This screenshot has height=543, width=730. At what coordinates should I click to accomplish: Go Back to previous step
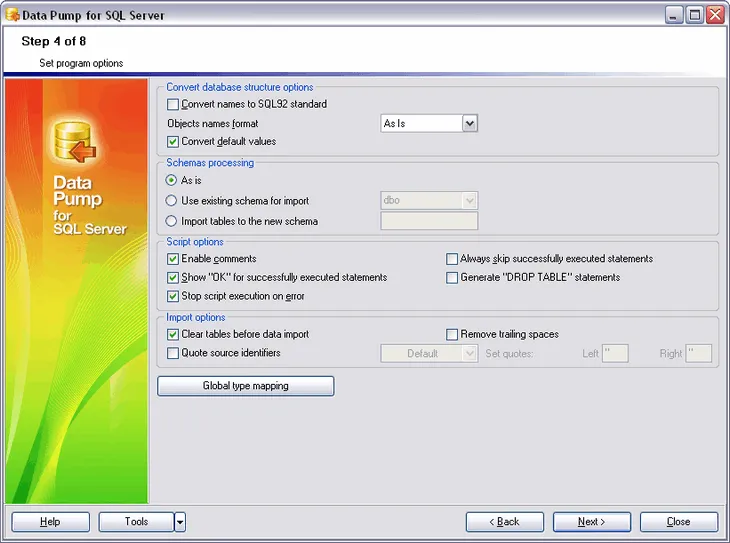tap(505, 522)
